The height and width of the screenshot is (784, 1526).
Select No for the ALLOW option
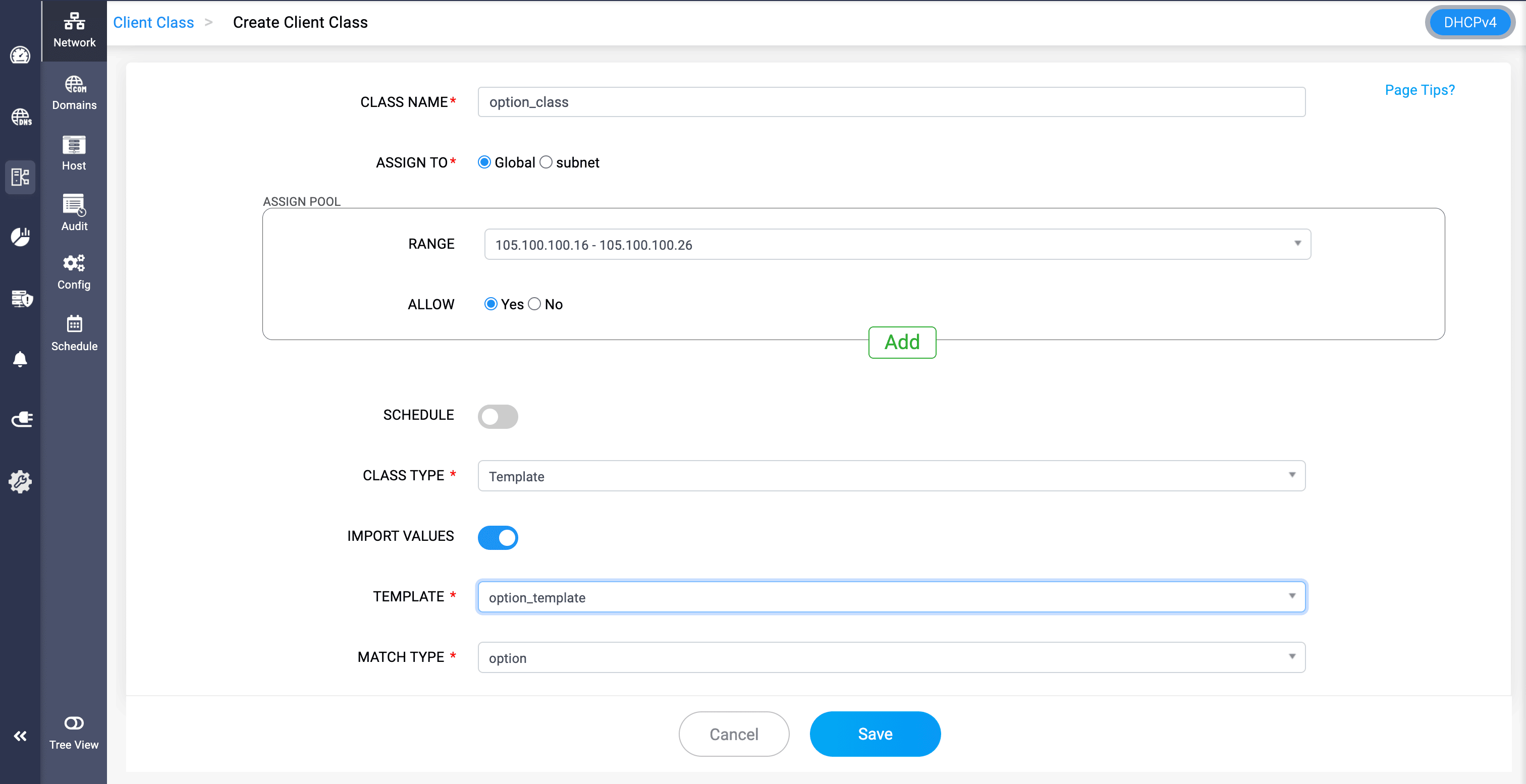pyautogui.click(x=534, y=304)
